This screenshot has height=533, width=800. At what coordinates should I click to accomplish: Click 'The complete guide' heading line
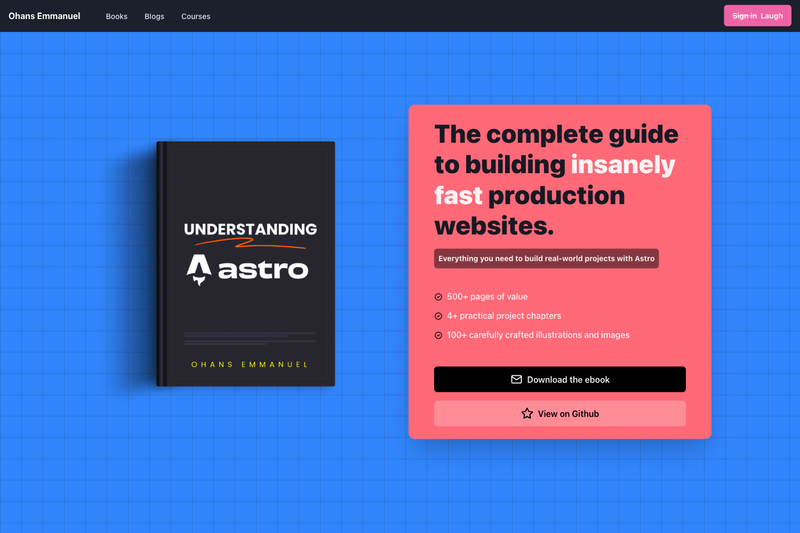pyautogui.click(x=556, y=135)
